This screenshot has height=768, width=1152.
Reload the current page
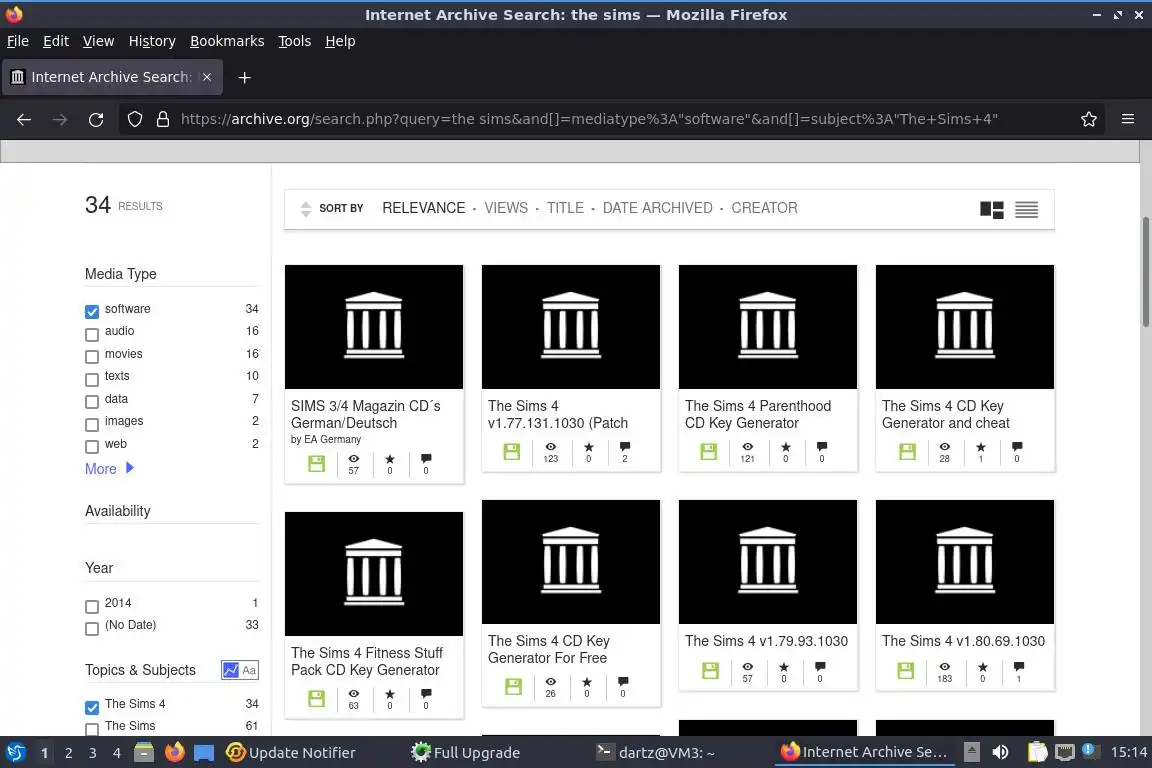96,119
